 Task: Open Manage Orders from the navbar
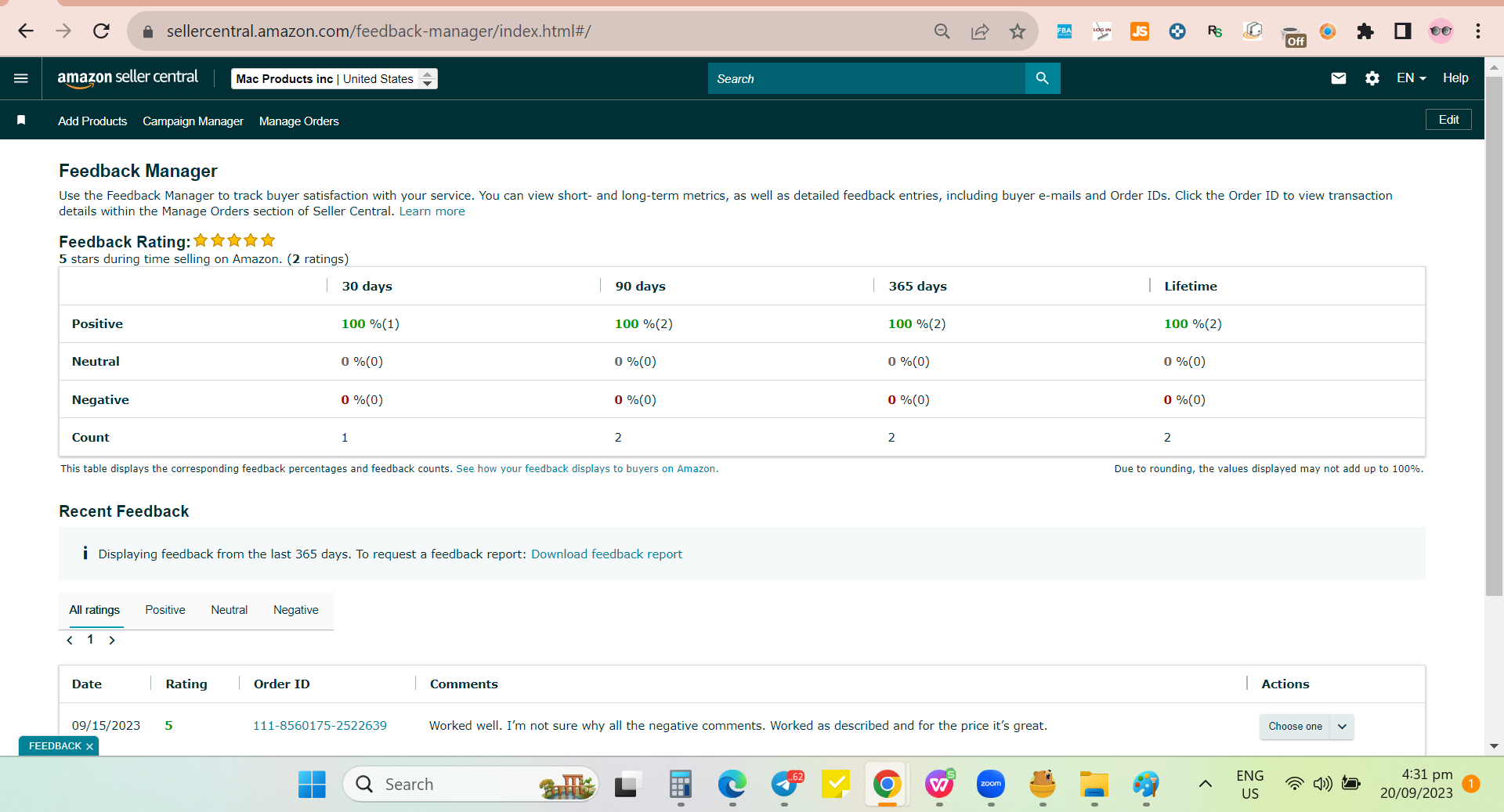(299, 121)
